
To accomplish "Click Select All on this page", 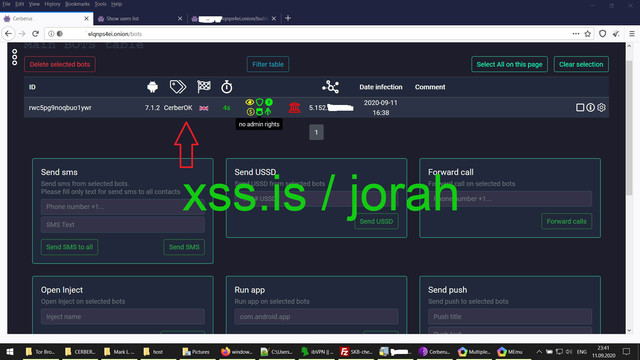I will pyautogui.click(x=509, y=64).
